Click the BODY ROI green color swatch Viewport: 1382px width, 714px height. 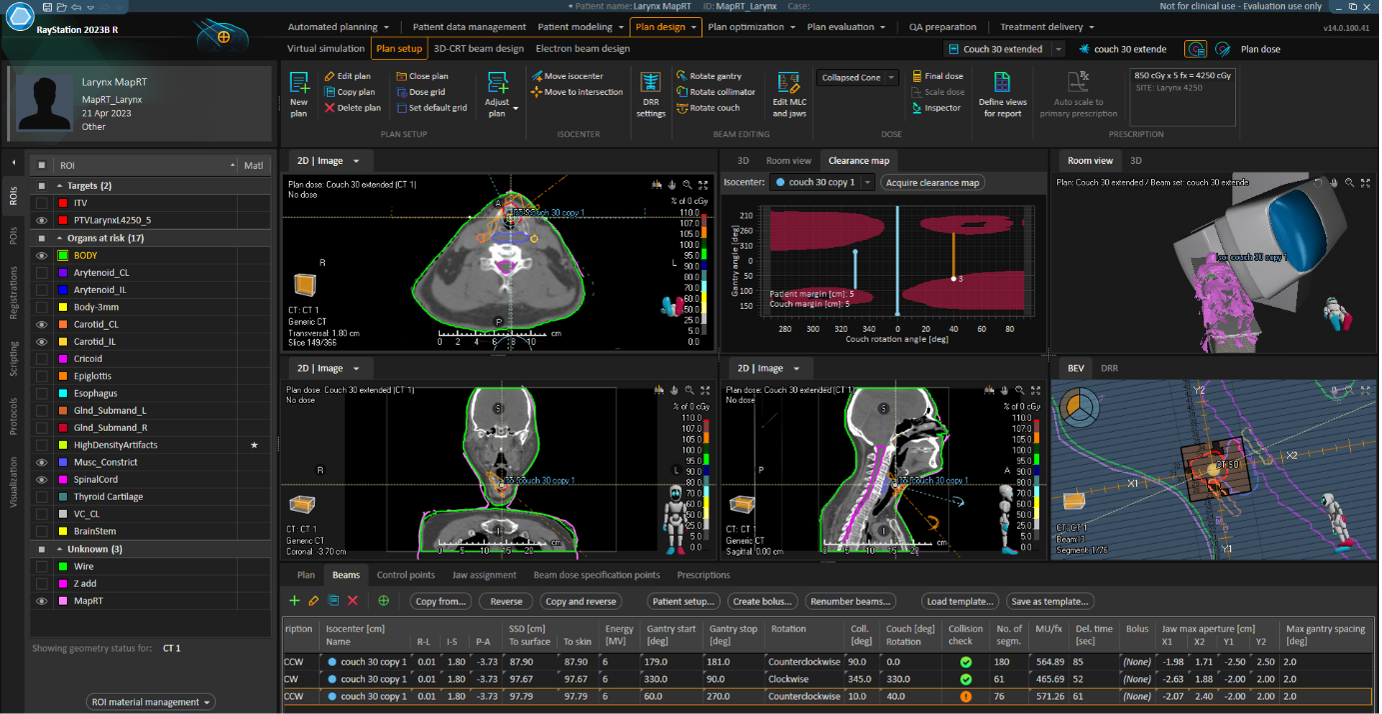click(x=64, y=256)
